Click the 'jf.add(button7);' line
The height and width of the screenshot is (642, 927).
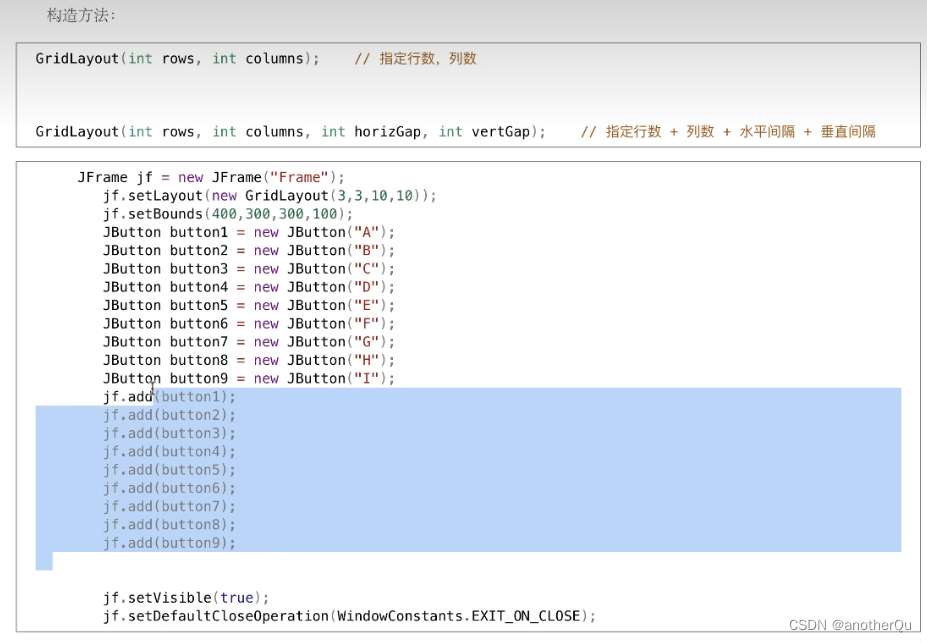pos(169,507)
